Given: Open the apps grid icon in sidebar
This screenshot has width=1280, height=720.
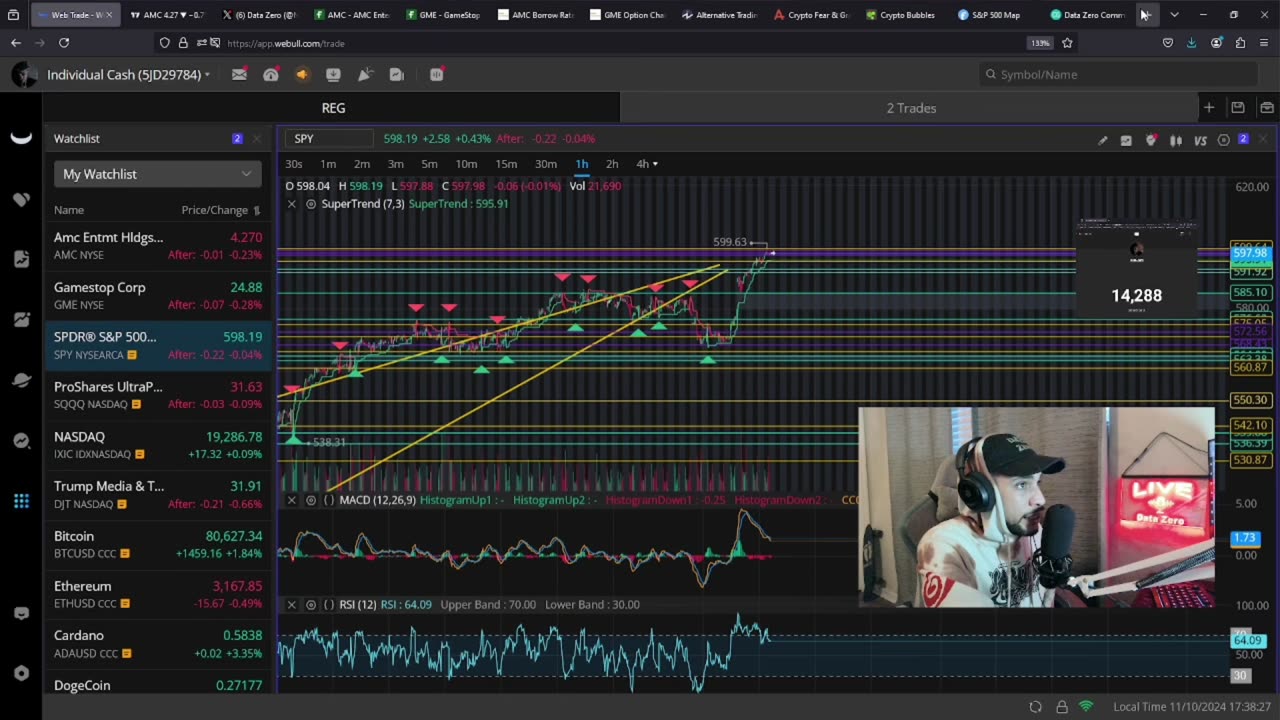Looking at the screenshot, I should (x=21, y=501).
